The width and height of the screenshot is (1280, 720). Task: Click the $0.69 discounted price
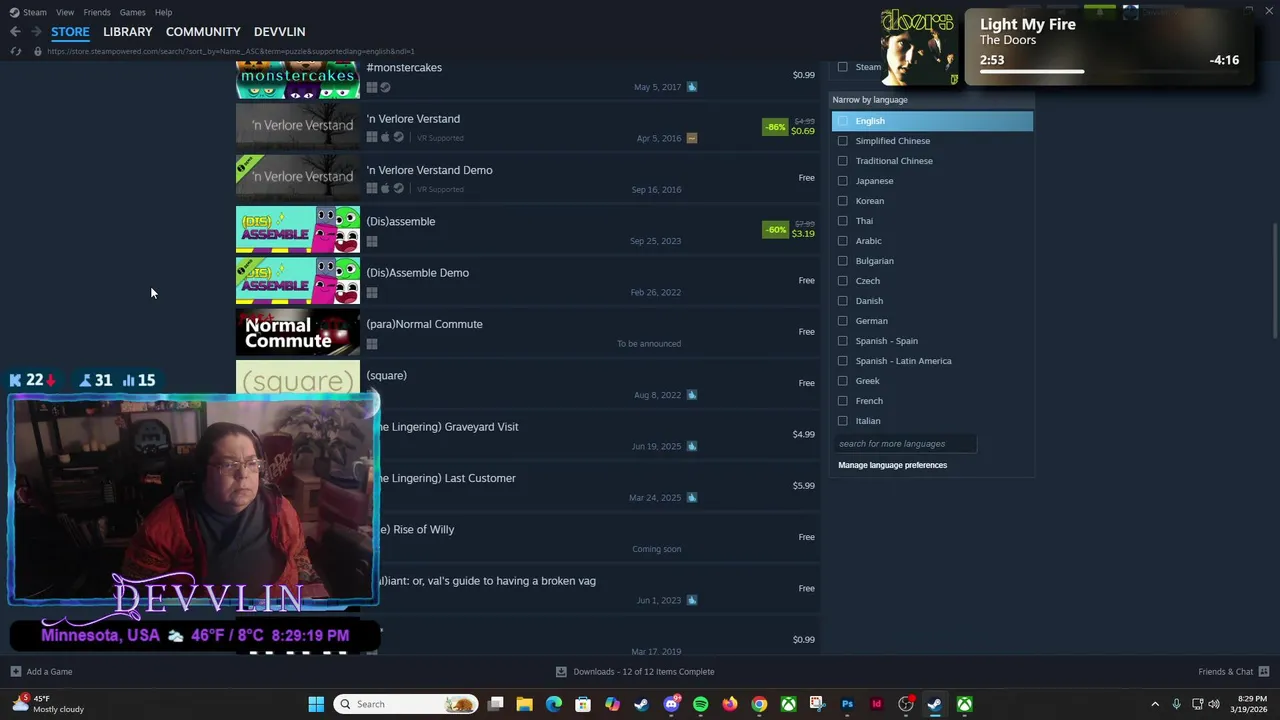(x=803, y=132)
